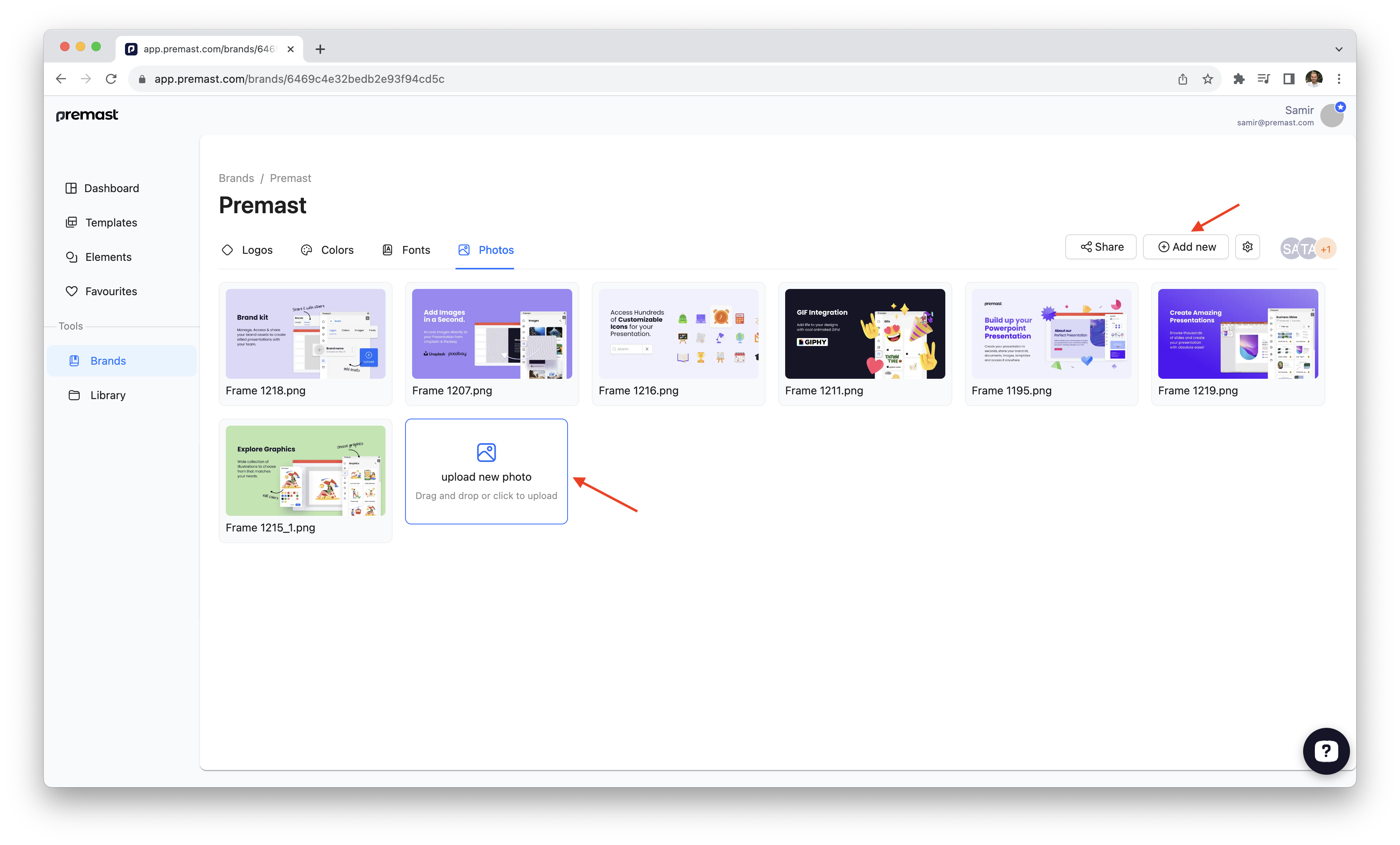Click the Premast logo
The height and width of the screenshot is (845, 1400).
(87, 115)
